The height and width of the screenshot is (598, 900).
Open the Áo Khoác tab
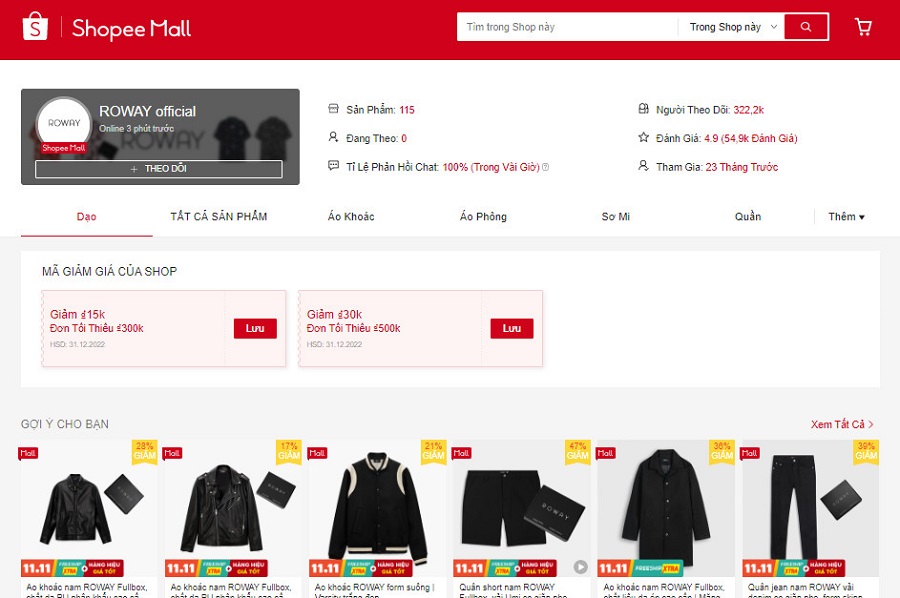pyautogui.click(x=351, y=216)
